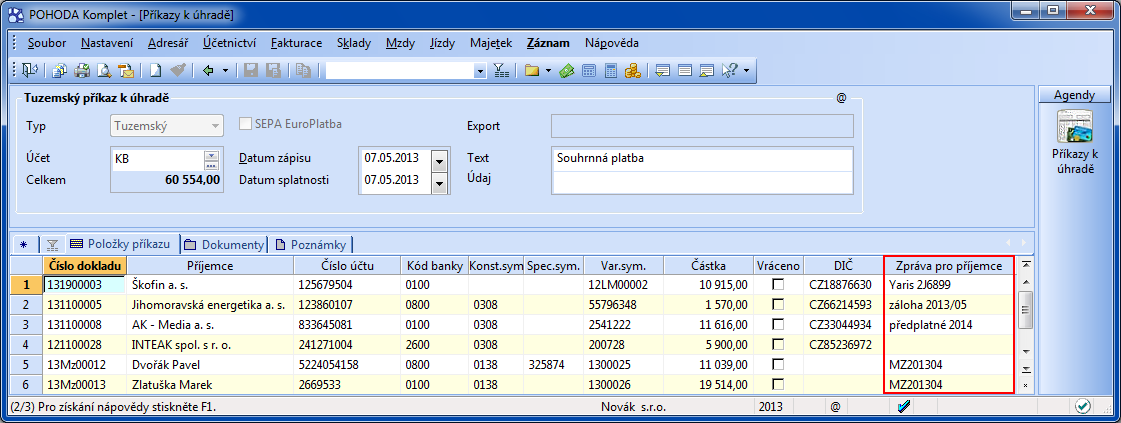
Task: Click the copy documents toolbar icon
Action: pos(61,70)
